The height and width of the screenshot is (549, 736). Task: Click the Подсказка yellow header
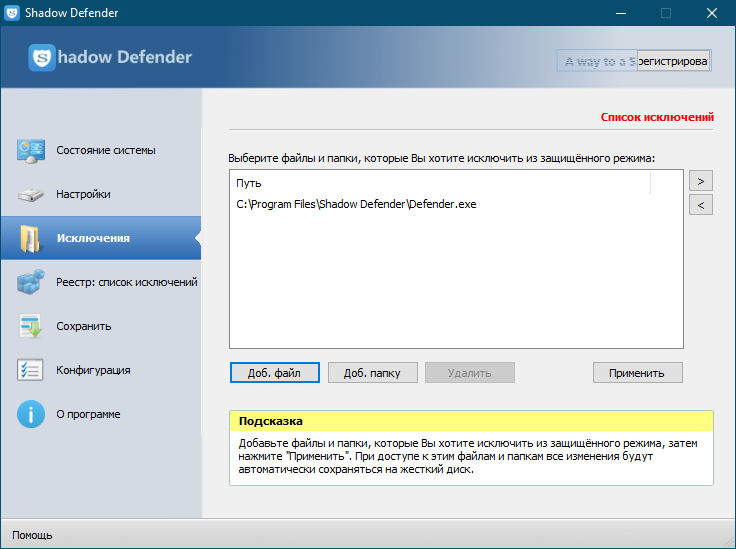click(x=471, y=421)
